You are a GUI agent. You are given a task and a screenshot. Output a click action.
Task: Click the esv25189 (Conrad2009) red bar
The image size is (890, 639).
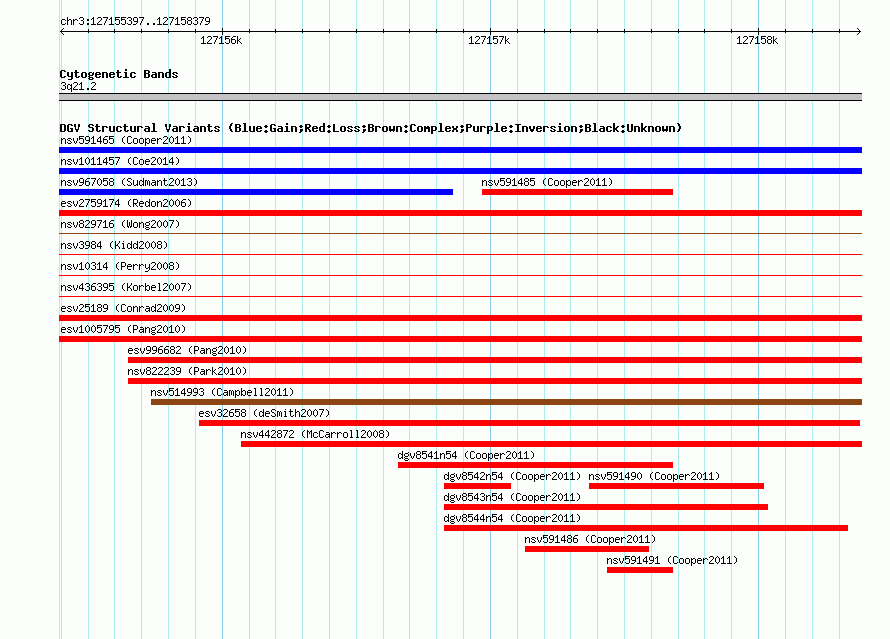pos(460,318)
